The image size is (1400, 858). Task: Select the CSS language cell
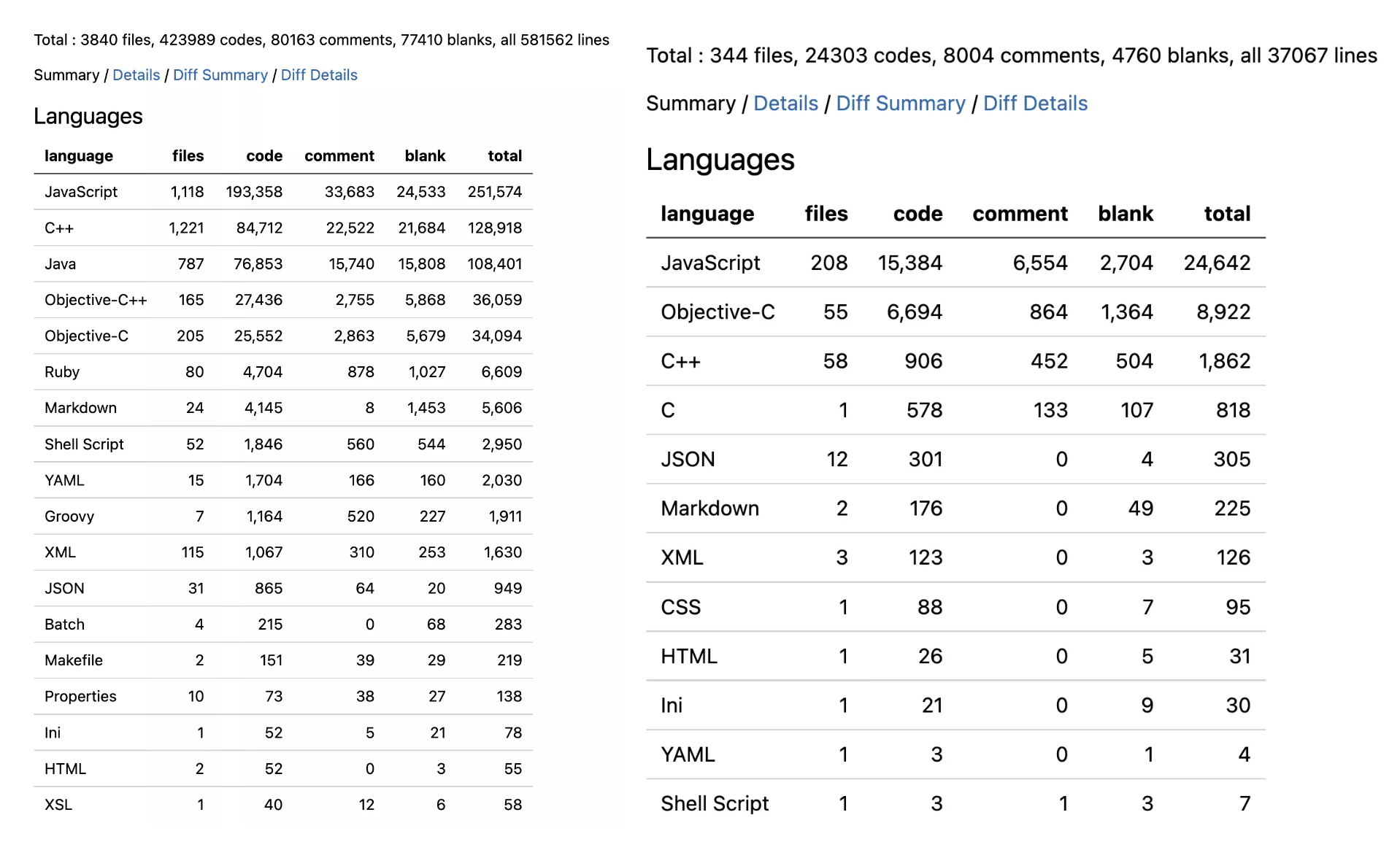click(x=680, y=607)
